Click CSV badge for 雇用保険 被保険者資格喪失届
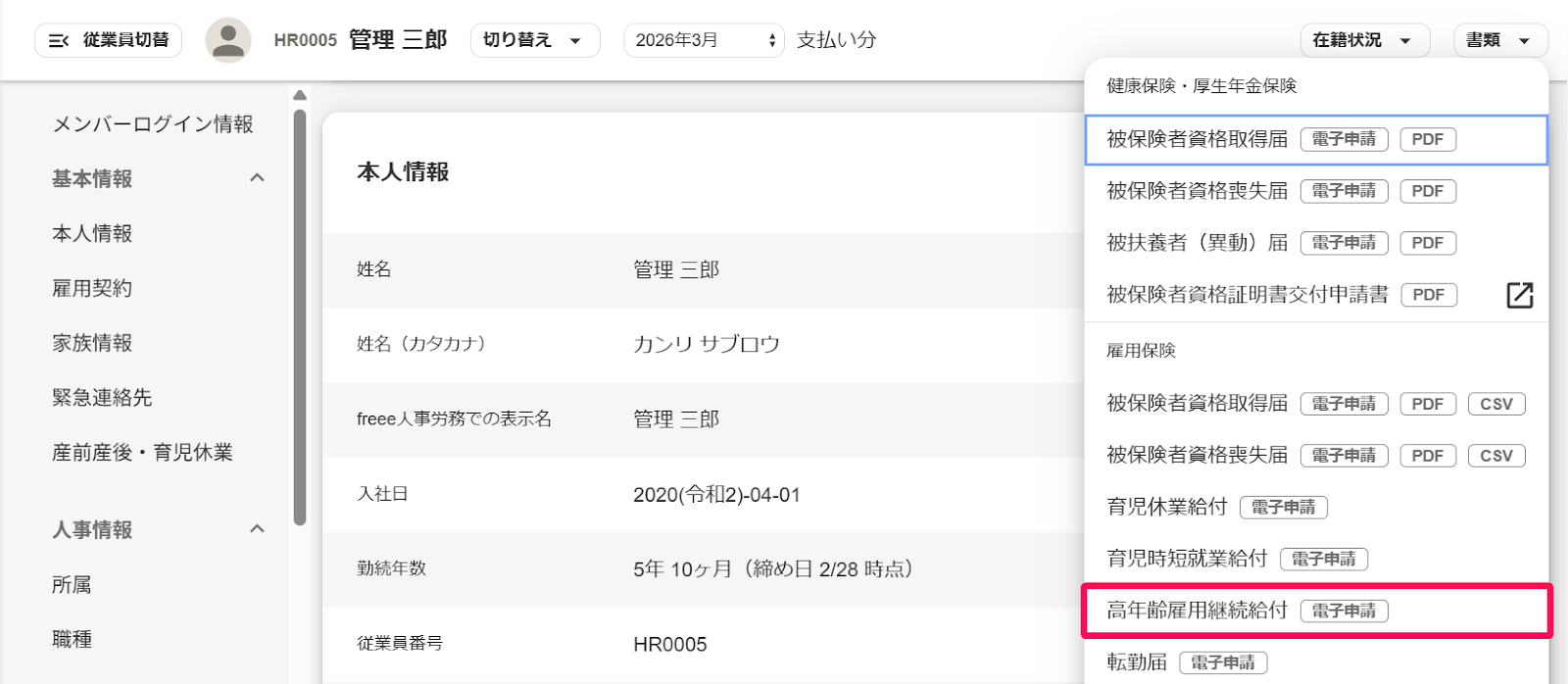Screen dimensions: 1568x684 point(1496,456)
